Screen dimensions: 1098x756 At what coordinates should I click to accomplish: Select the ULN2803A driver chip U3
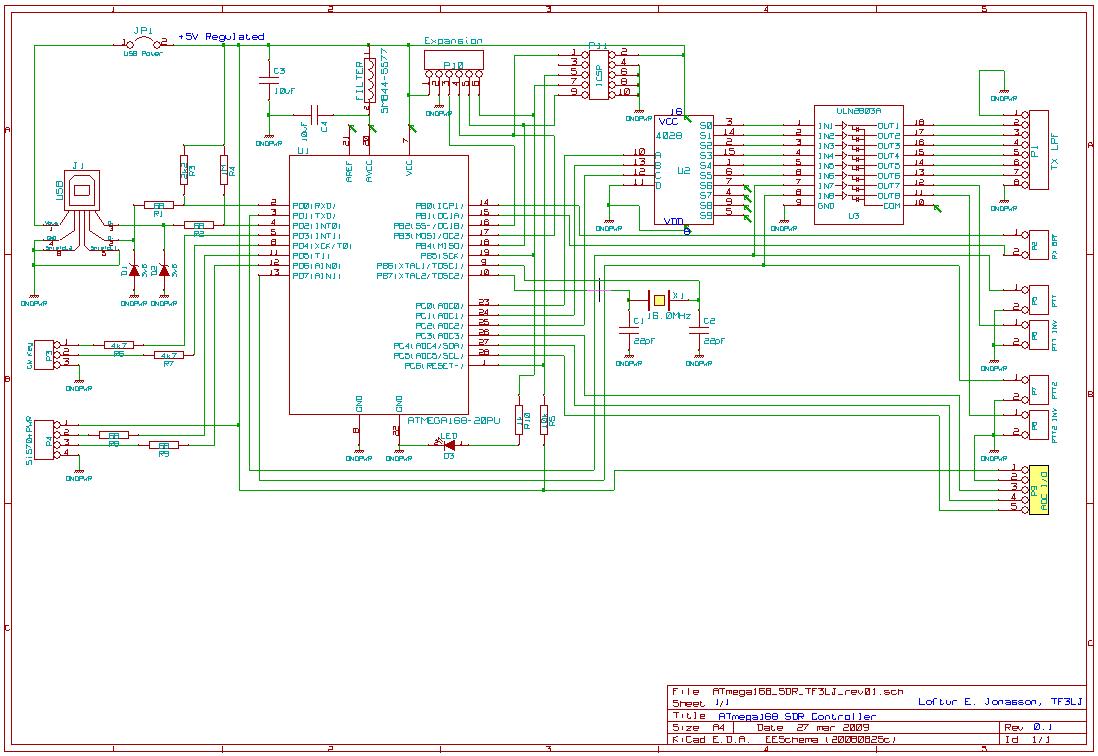[859, 164]
